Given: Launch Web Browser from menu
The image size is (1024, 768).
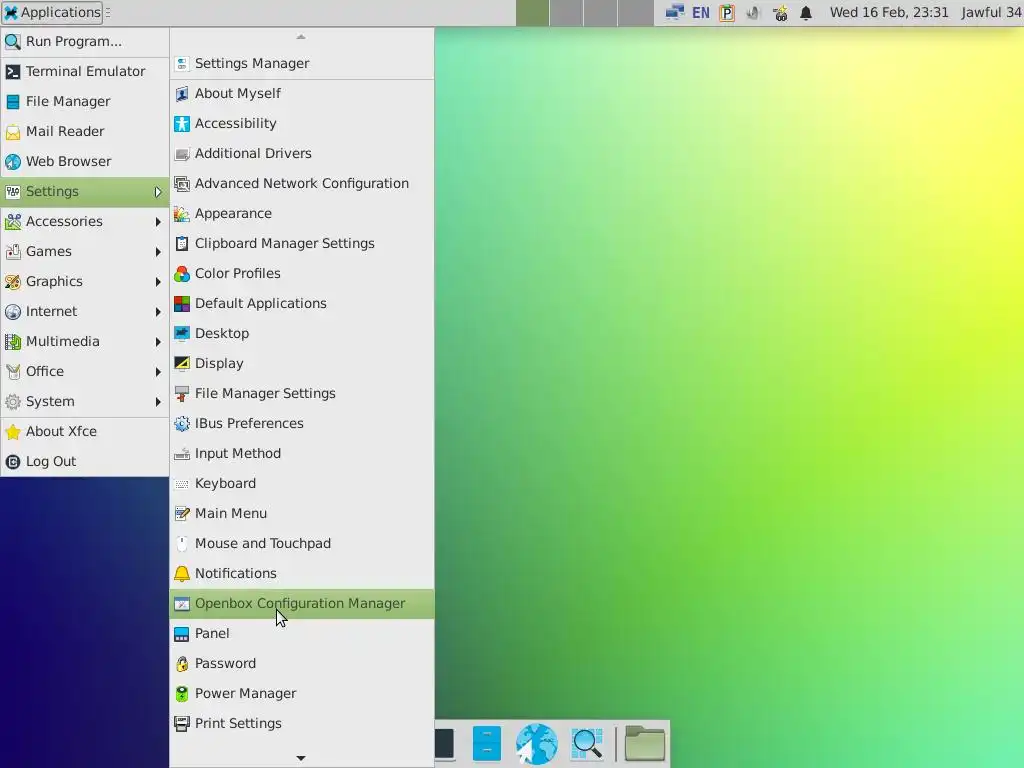Looking at the screenshot, I should 85,162.
